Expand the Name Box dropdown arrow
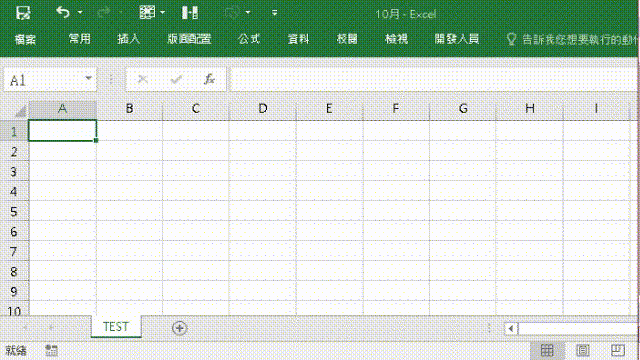640x360 pixels. [88, 78]
